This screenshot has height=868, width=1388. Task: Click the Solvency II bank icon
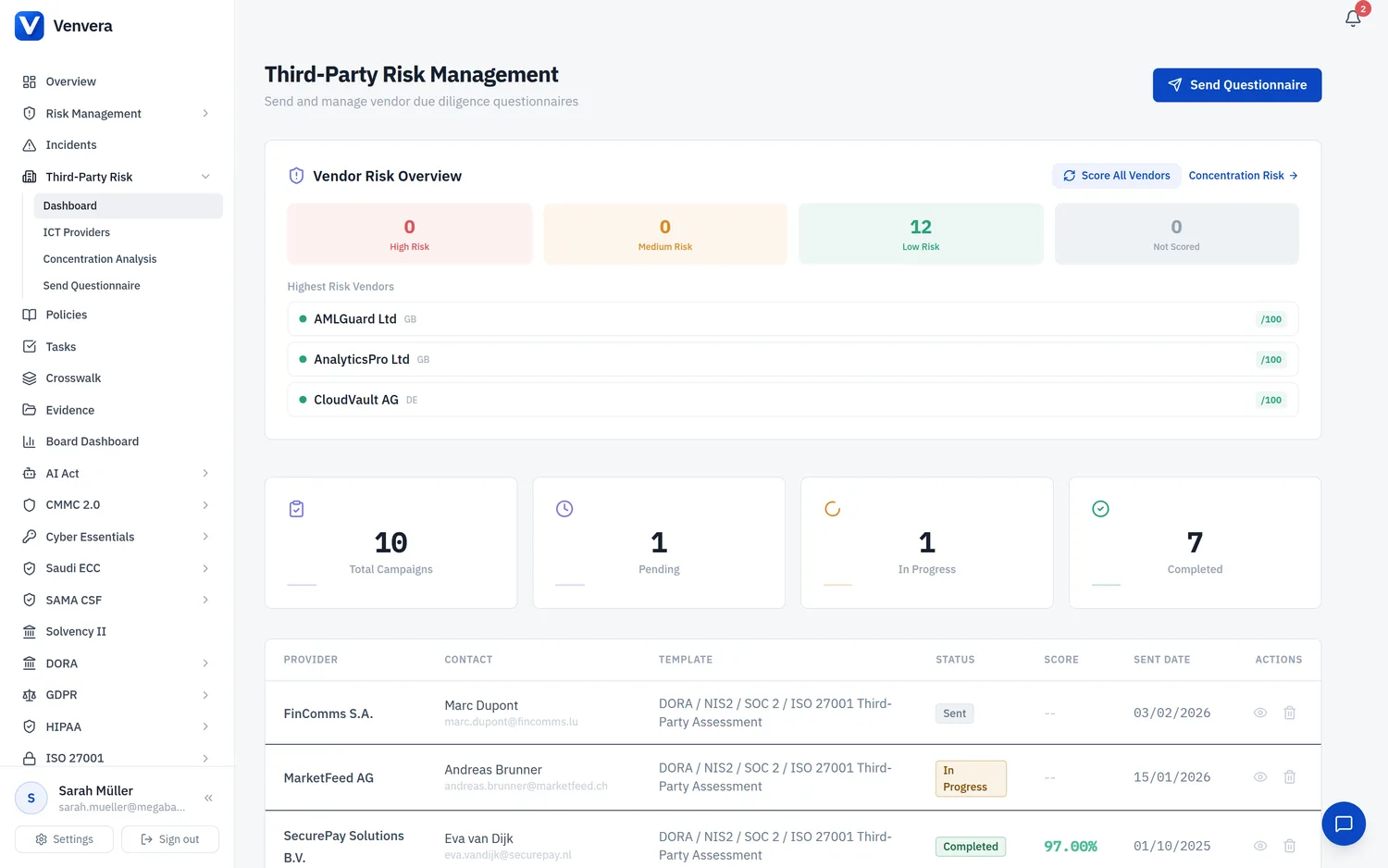pos(30,632)
